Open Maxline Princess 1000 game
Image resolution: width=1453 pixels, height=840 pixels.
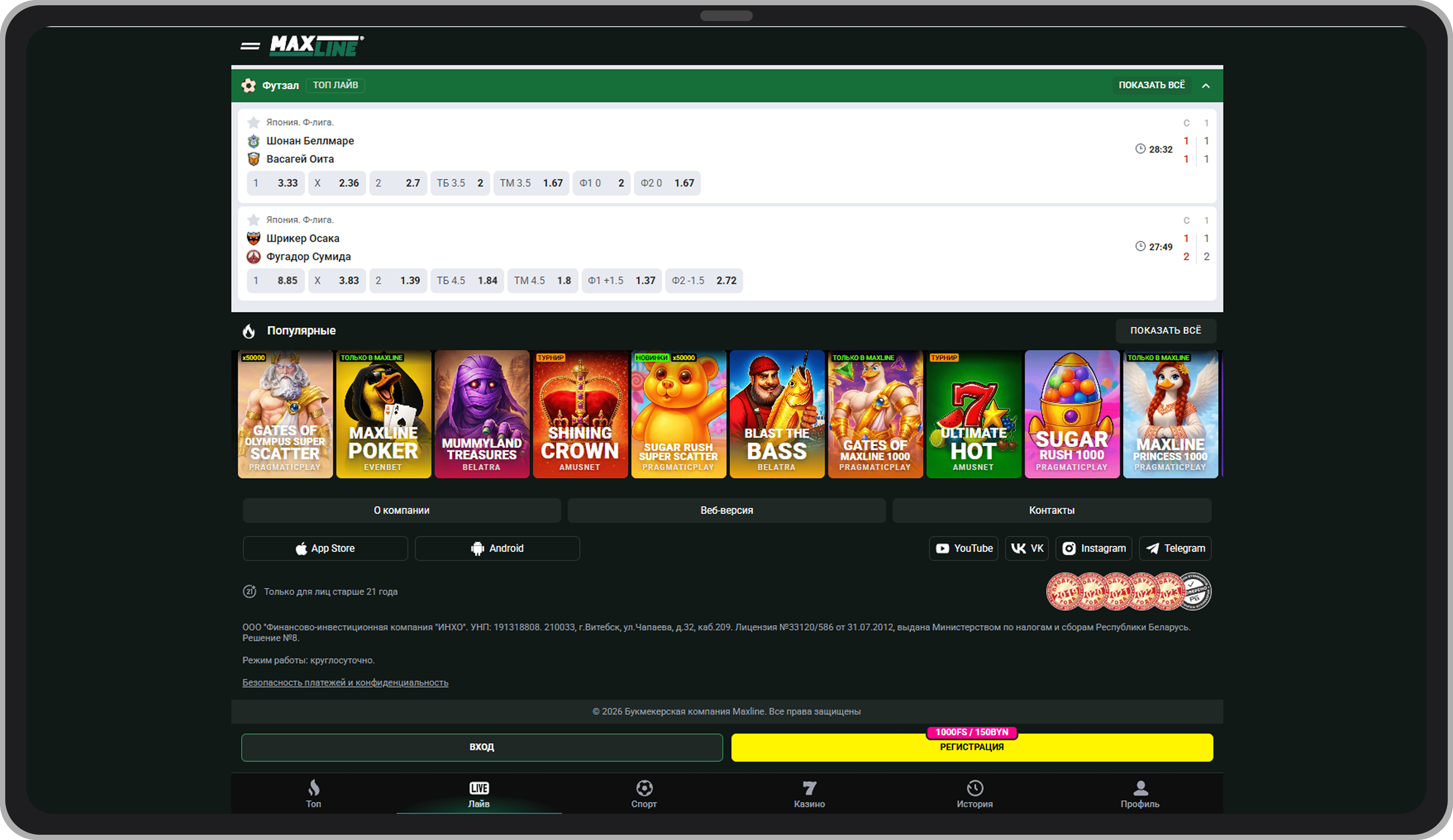pyautogui.click(x=1171, y=414)
